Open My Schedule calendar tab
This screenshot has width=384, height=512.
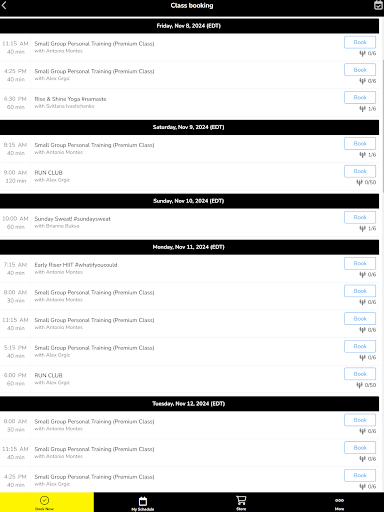click(x=143, y=503)
